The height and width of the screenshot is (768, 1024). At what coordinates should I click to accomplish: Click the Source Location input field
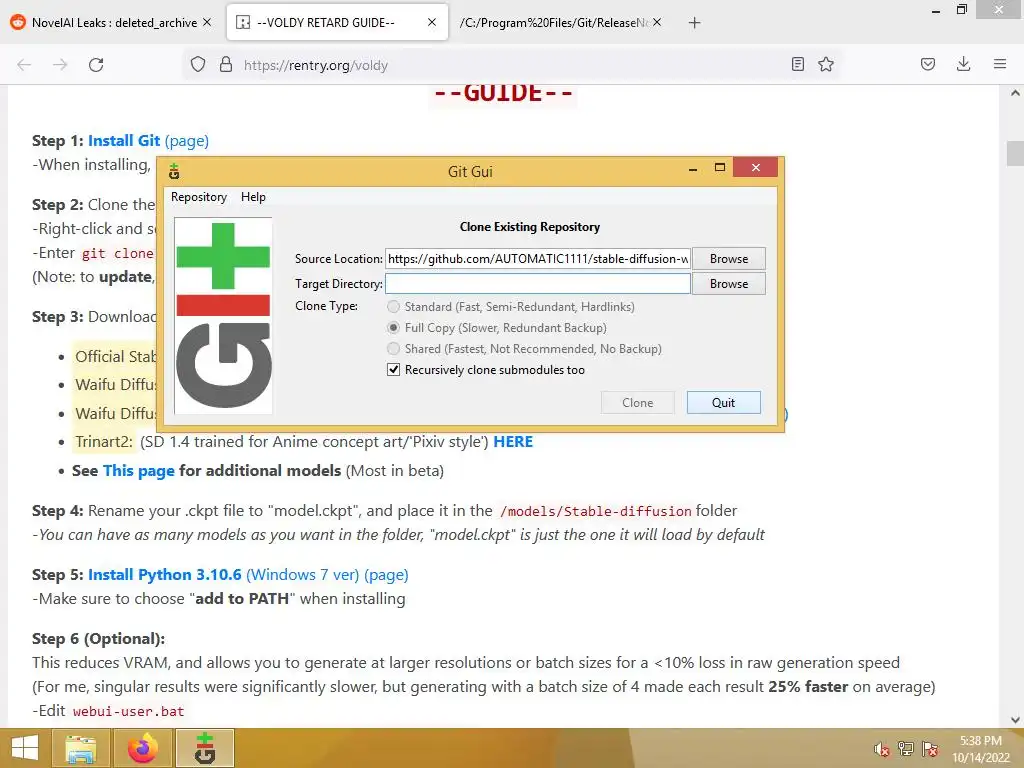click(537, 259)
